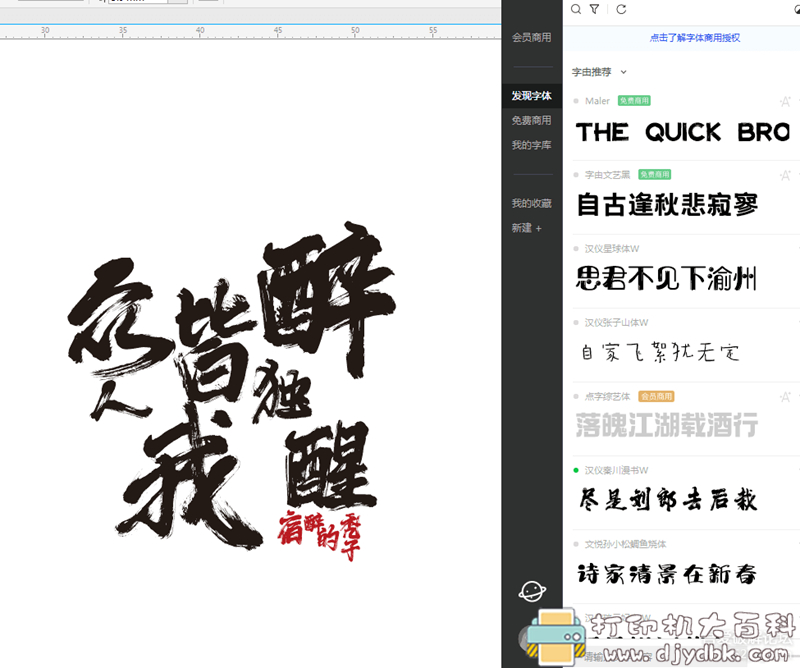Viewport: 800px width, 668px height.
Task: Deactivate the green dot of 汉仪秦川漫书W
Action: (576, 470)
